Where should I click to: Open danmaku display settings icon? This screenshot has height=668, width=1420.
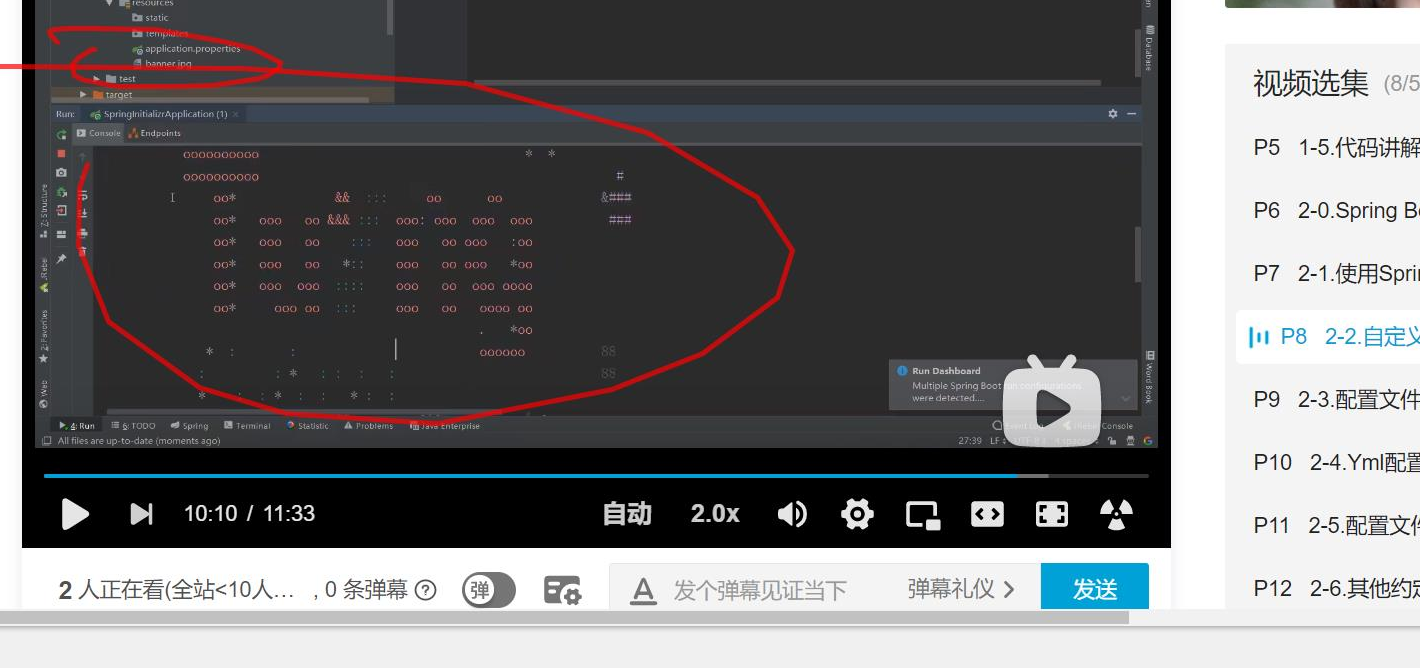562,590
